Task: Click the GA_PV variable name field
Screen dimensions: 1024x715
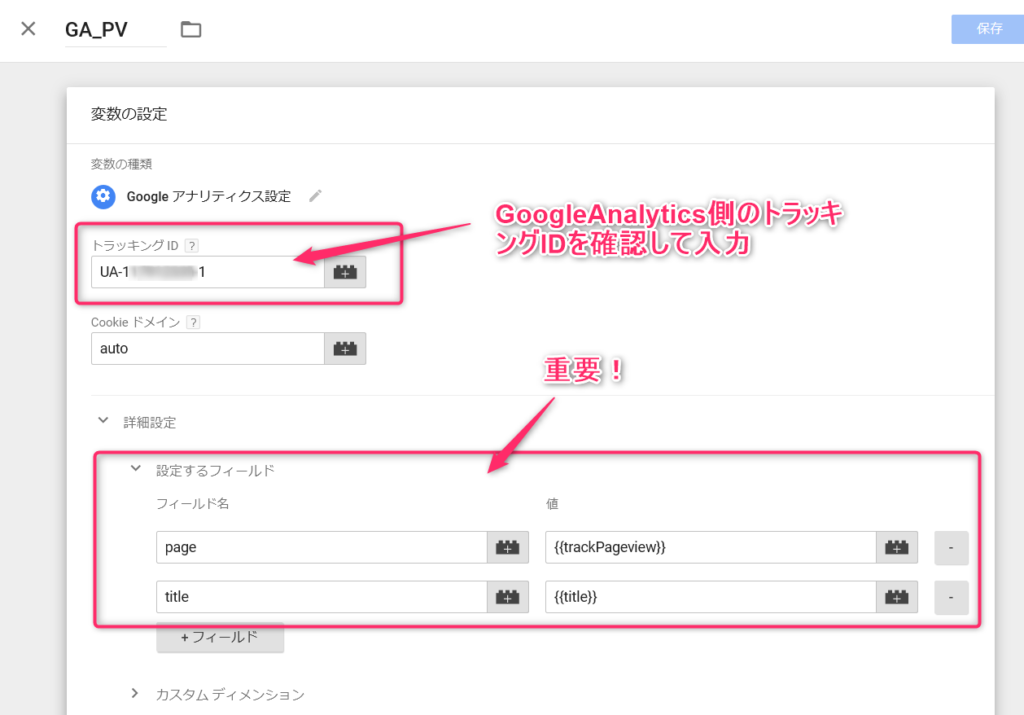Action: pos(116,30)
